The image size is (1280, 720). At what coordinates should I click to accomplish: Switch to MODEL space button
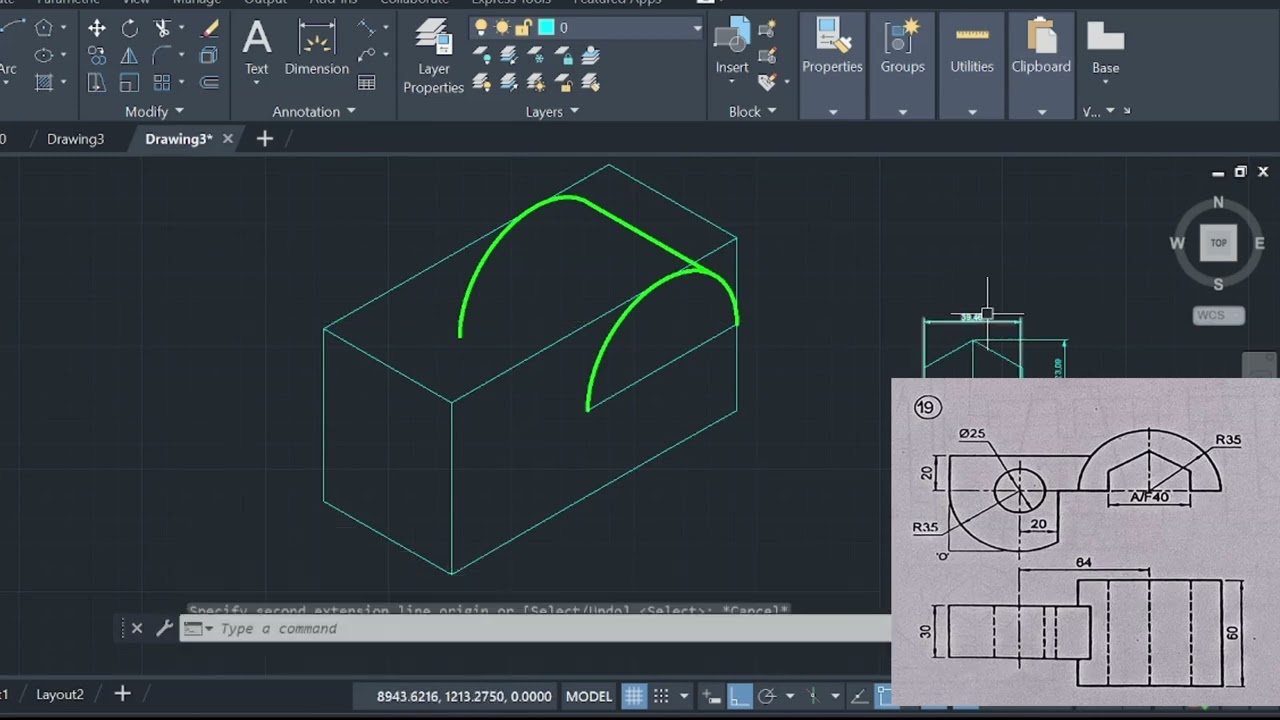(588, 696)
